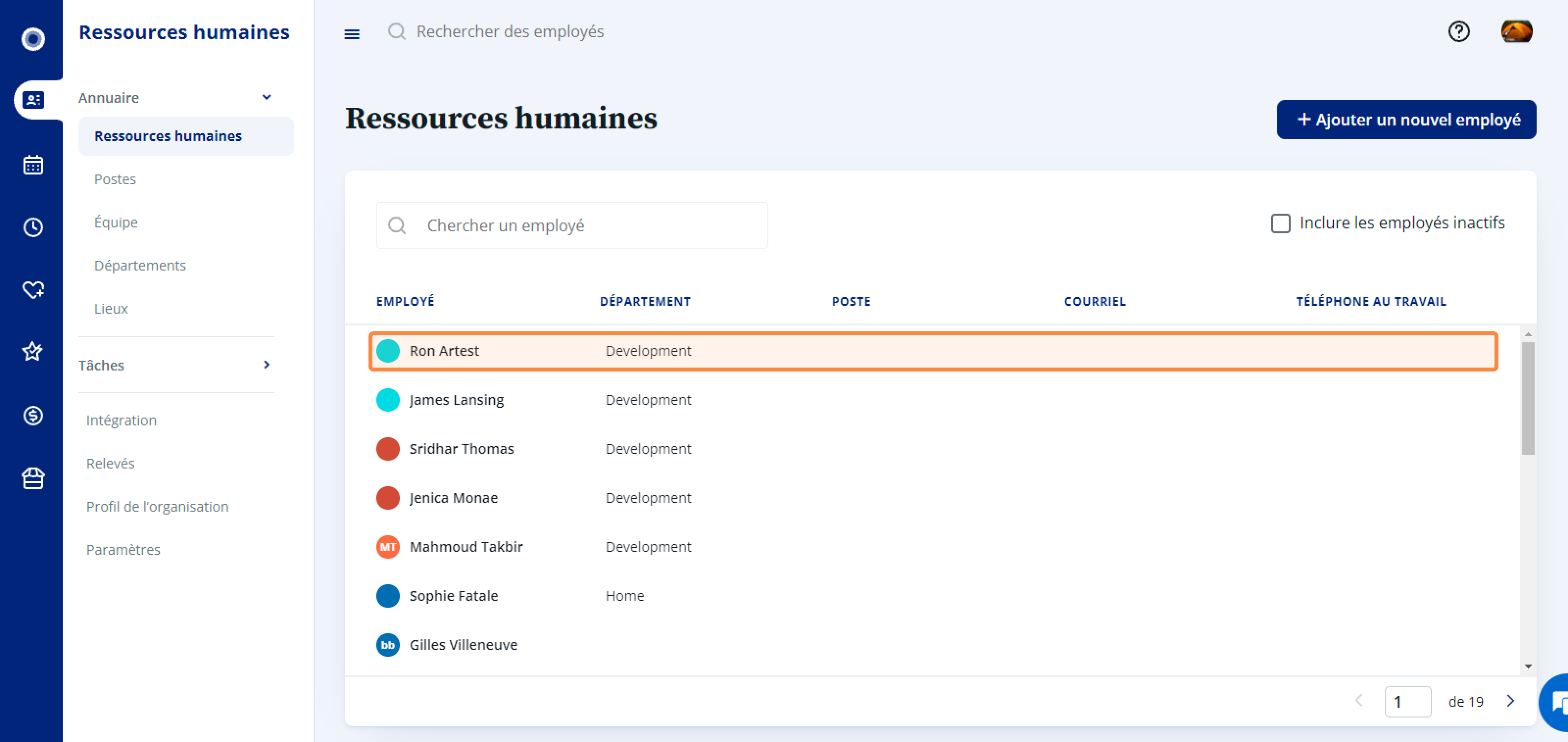
Task: Click the Rechercher des employés search field
Action: (x=510, y=32)
